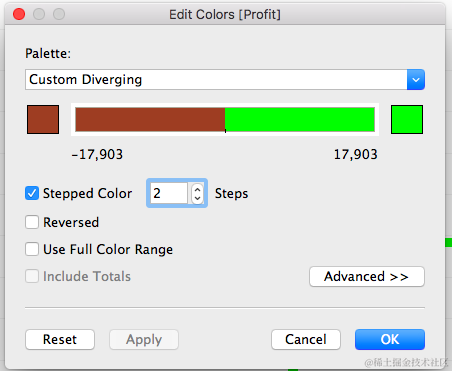Expand the Advanced >> options

[367, 276]
